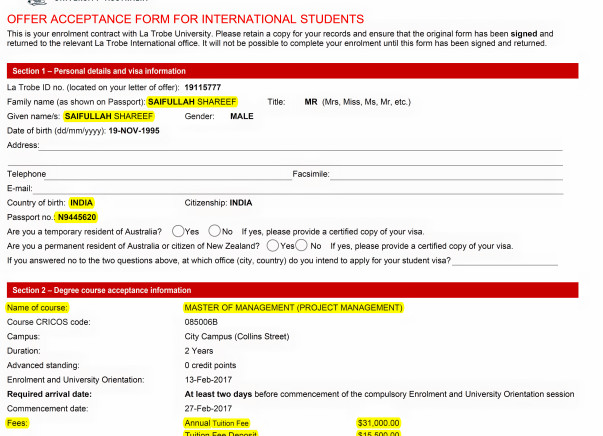Click highlighted country of birth INDIA
603x436 pixels.
(x=82, y=203)
